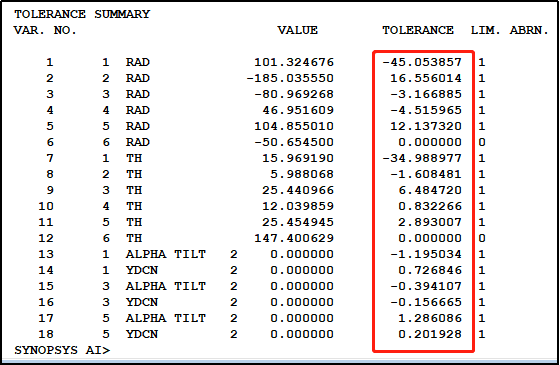Image resolution: width=560 pixels, height=365 pixels.
Task: Click tolerance 16.556014 in row 2
Action: click(x=426, y=78)
